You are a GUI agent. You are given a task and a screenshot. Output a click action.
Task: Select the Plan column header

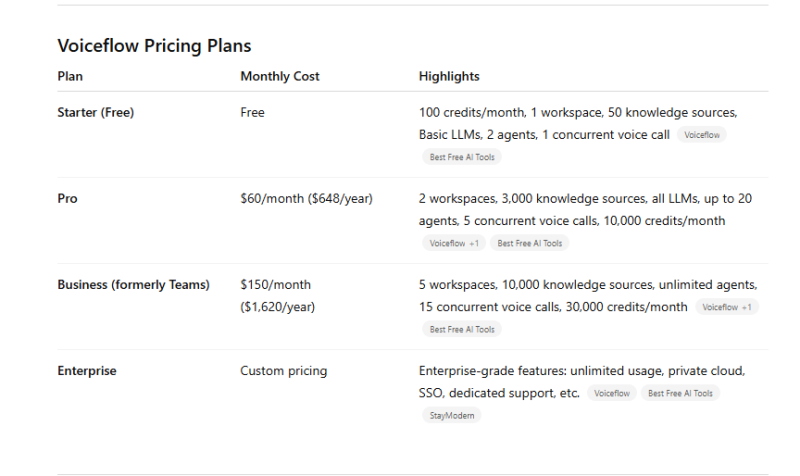pos(70,77)
